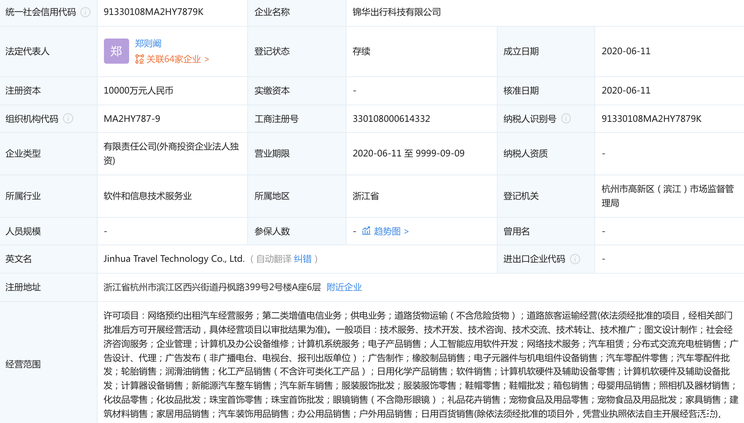Click the 工商注册号 label cell
This screenshot has width=744, height=423.
click(297, 119)
